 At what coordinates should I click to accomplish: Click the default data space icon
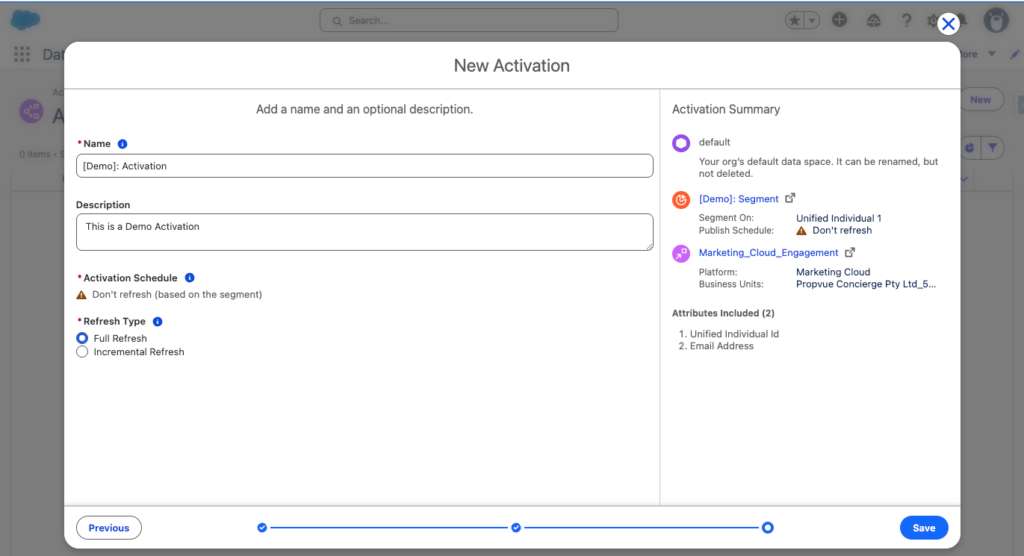tap(681, 143)
